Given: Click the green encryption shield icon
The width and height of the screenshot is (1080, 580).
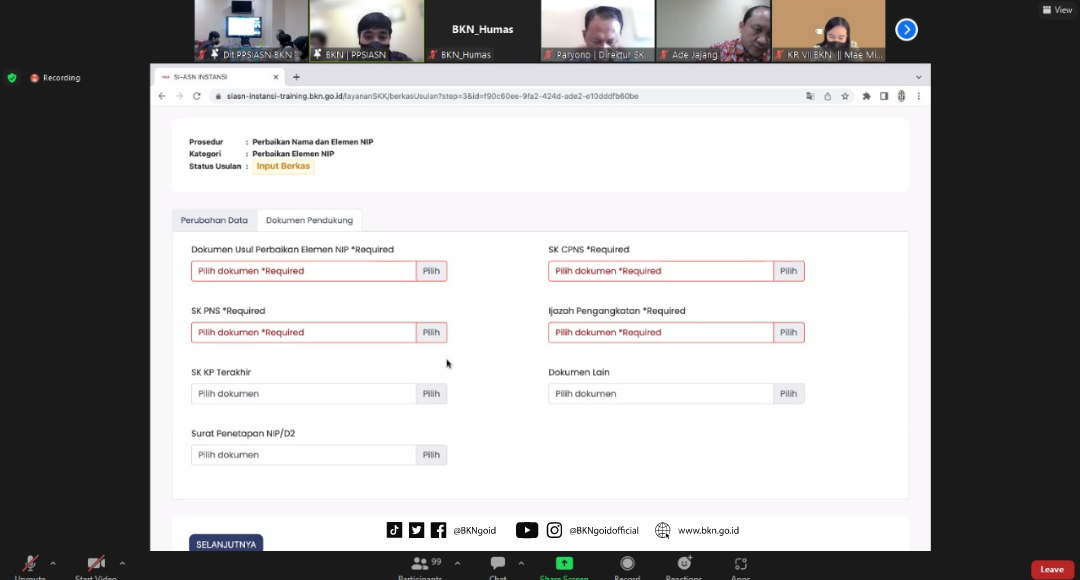Looking at the screenshot, I should (x=12, y=78).
